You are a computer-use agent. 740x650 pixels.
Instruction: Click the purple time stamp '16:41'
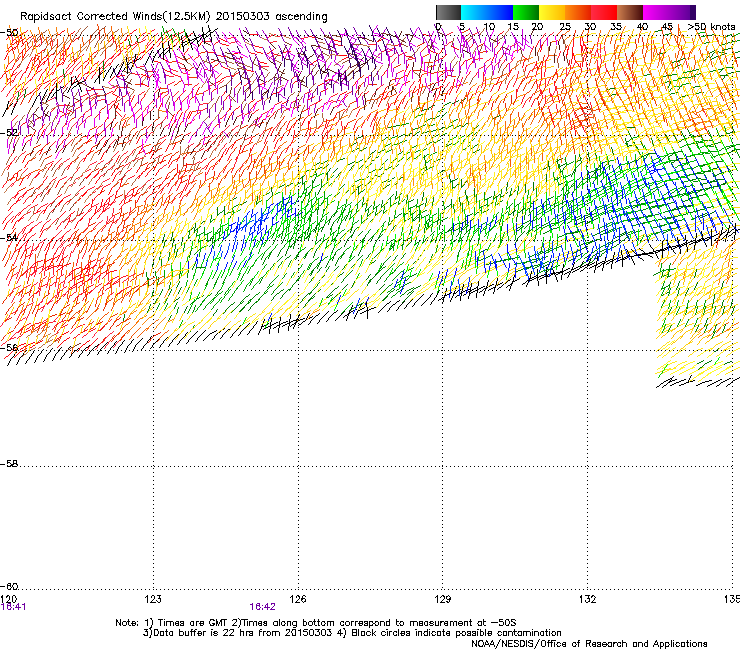(13, 607)
